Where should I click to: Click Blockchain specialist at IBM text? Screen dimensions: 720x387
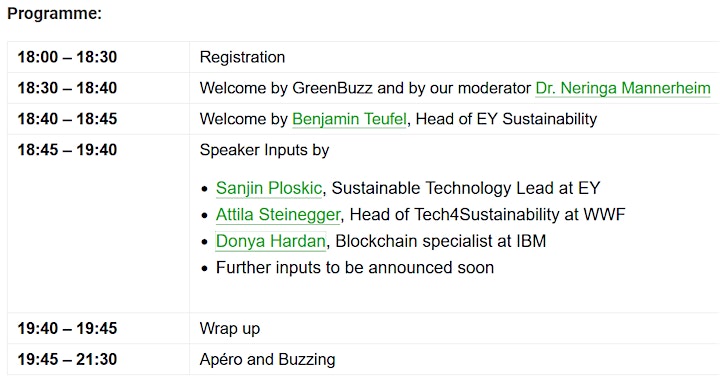point(441,241)
